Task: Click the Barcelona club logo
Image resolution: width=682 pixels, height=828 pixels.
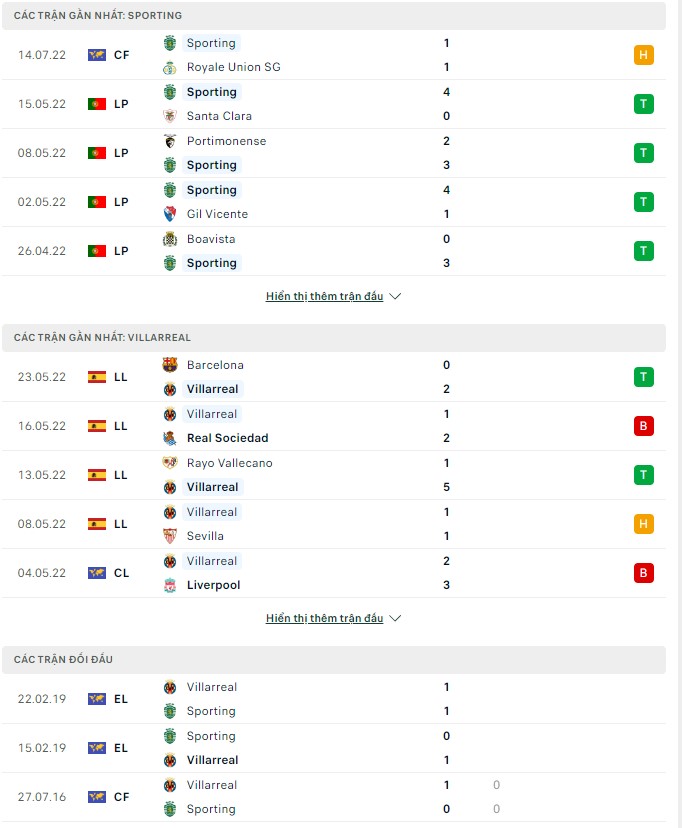Action: (x=172, y=365)
